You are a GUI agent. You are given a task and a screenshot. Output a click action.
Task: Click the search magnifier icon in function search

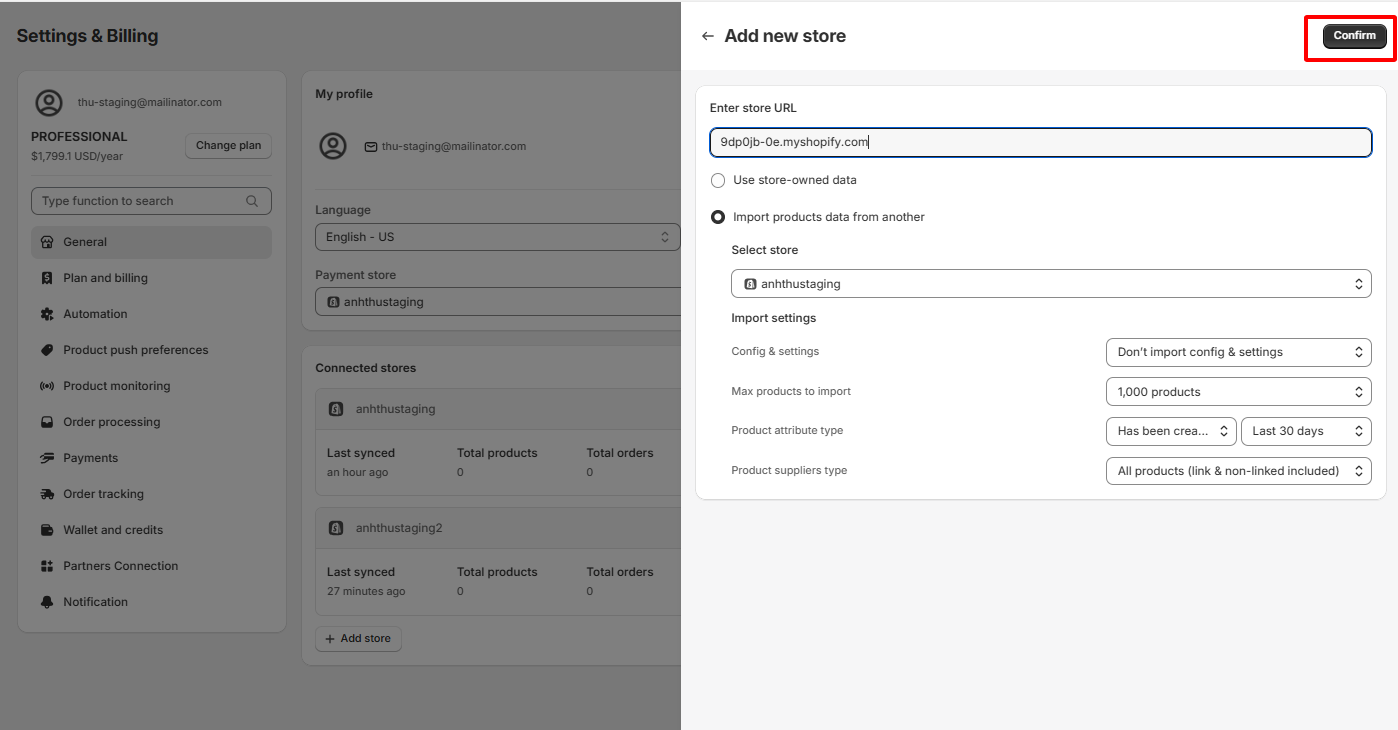(x=252, y=201)
